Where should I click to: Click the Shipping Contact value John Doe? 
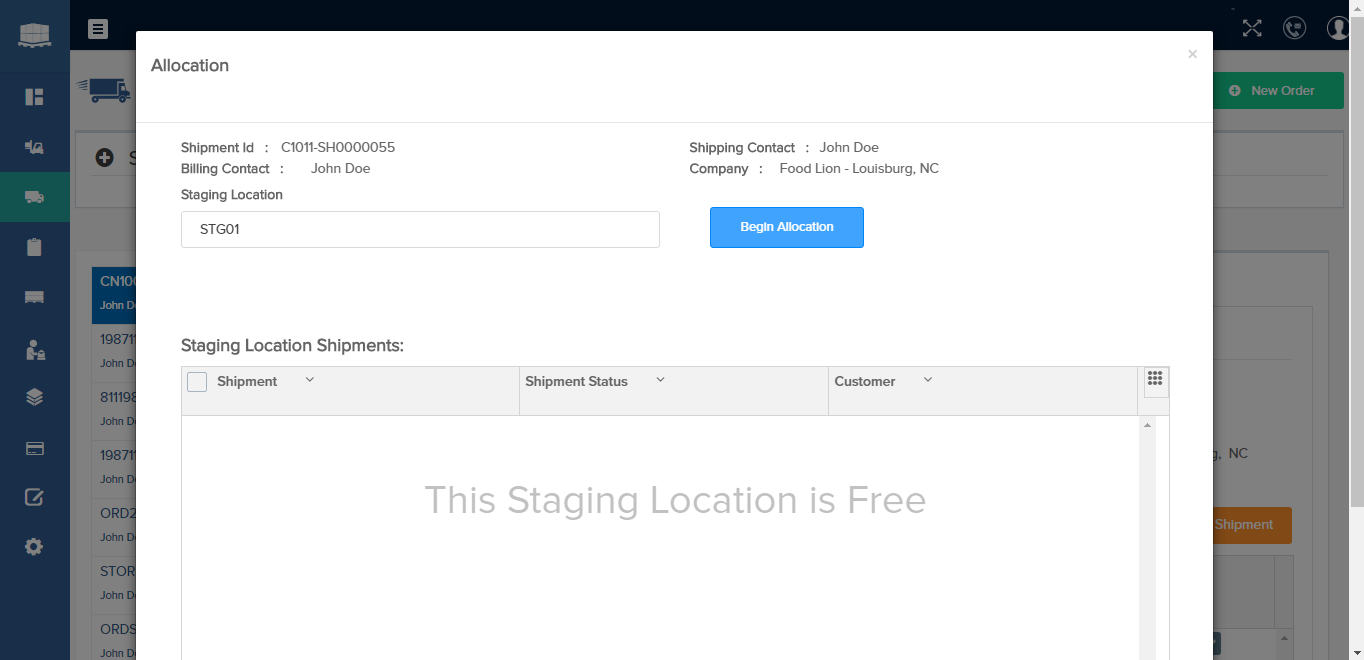click(849, 147)
